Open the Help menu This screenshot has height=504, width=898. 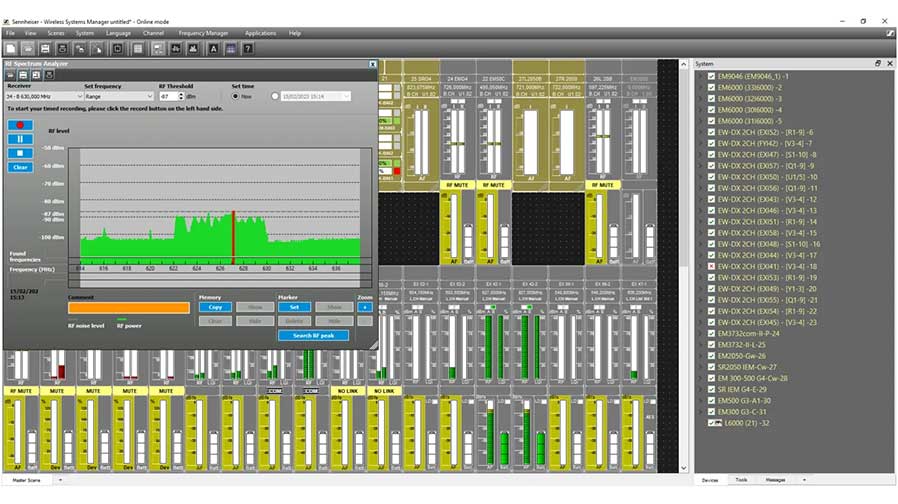point(294,33)
